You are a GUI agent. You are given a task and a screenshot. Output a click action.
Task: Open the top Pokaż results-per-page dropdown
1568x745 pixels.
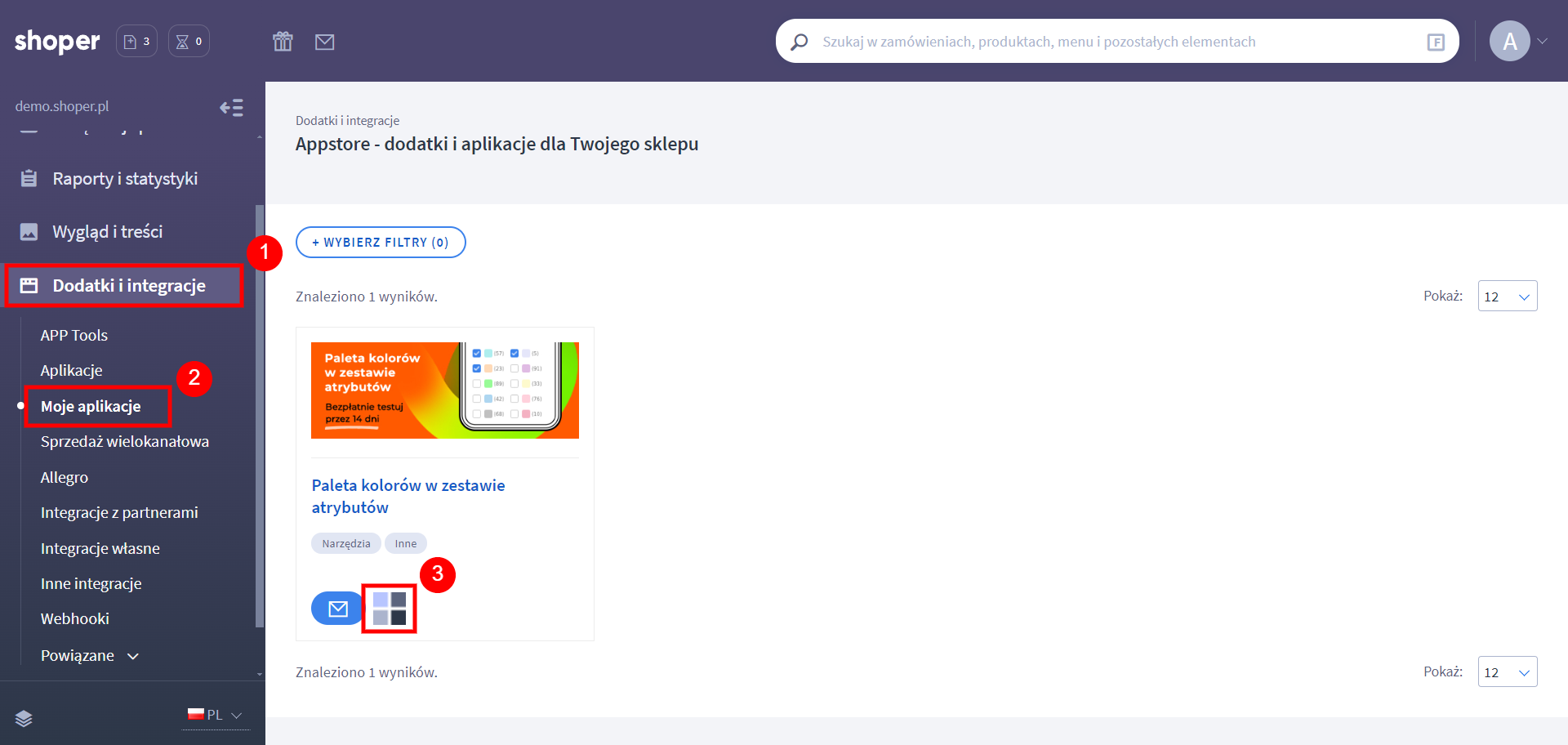click(x=1507, y=297)
